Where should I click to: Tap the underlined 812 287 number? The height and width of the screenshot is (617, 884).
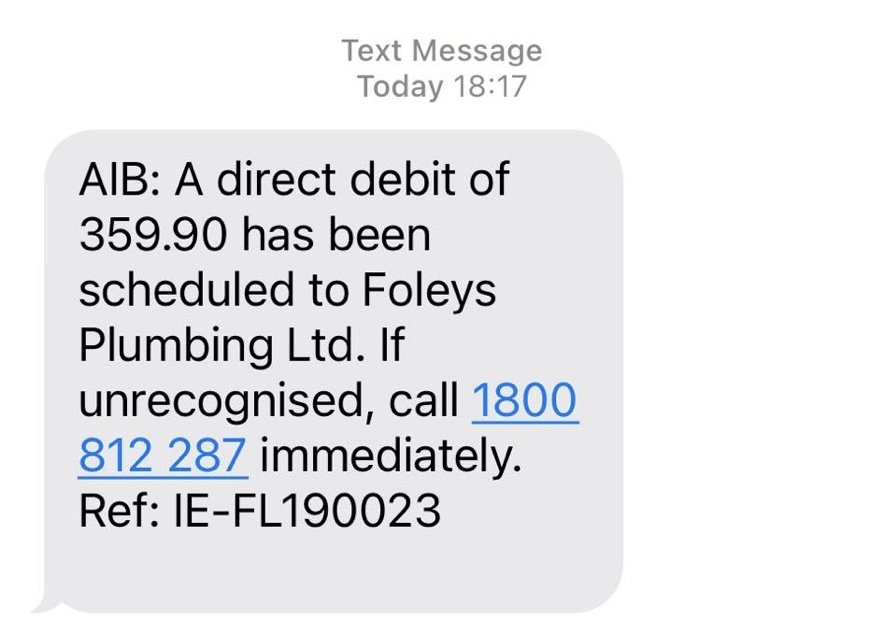[x=163, y=456]
